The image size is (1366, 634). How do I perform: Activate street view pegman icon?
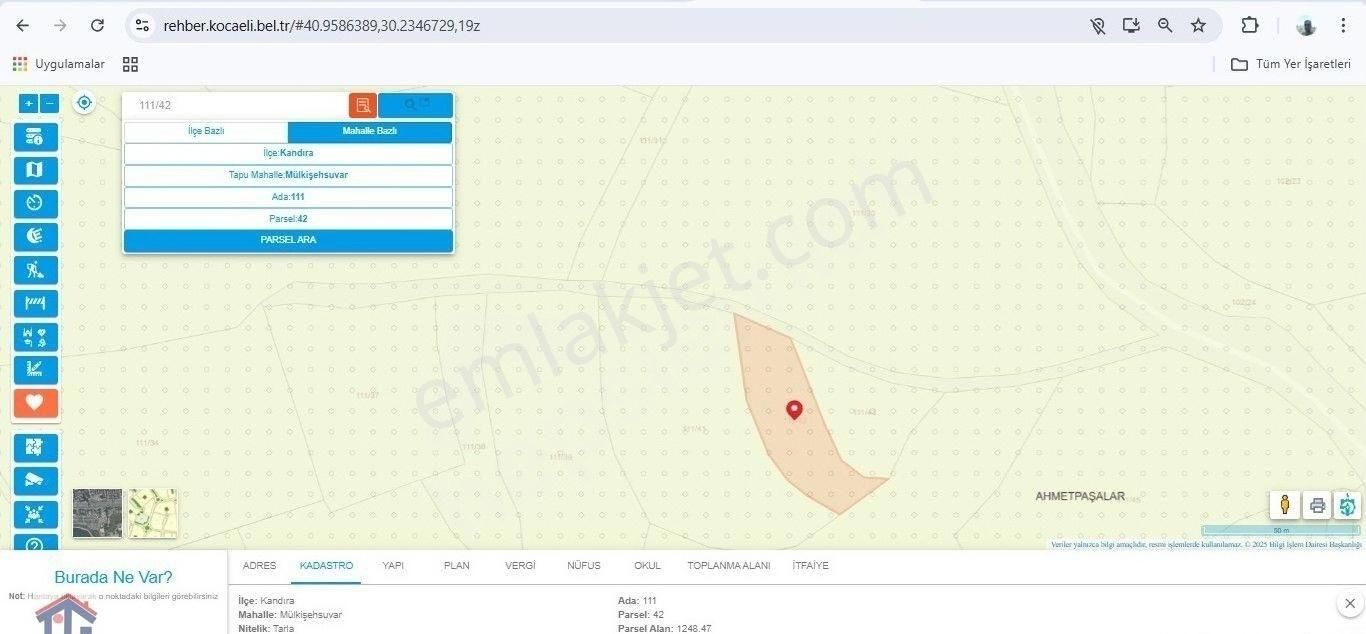click(x=1285, y=505)
